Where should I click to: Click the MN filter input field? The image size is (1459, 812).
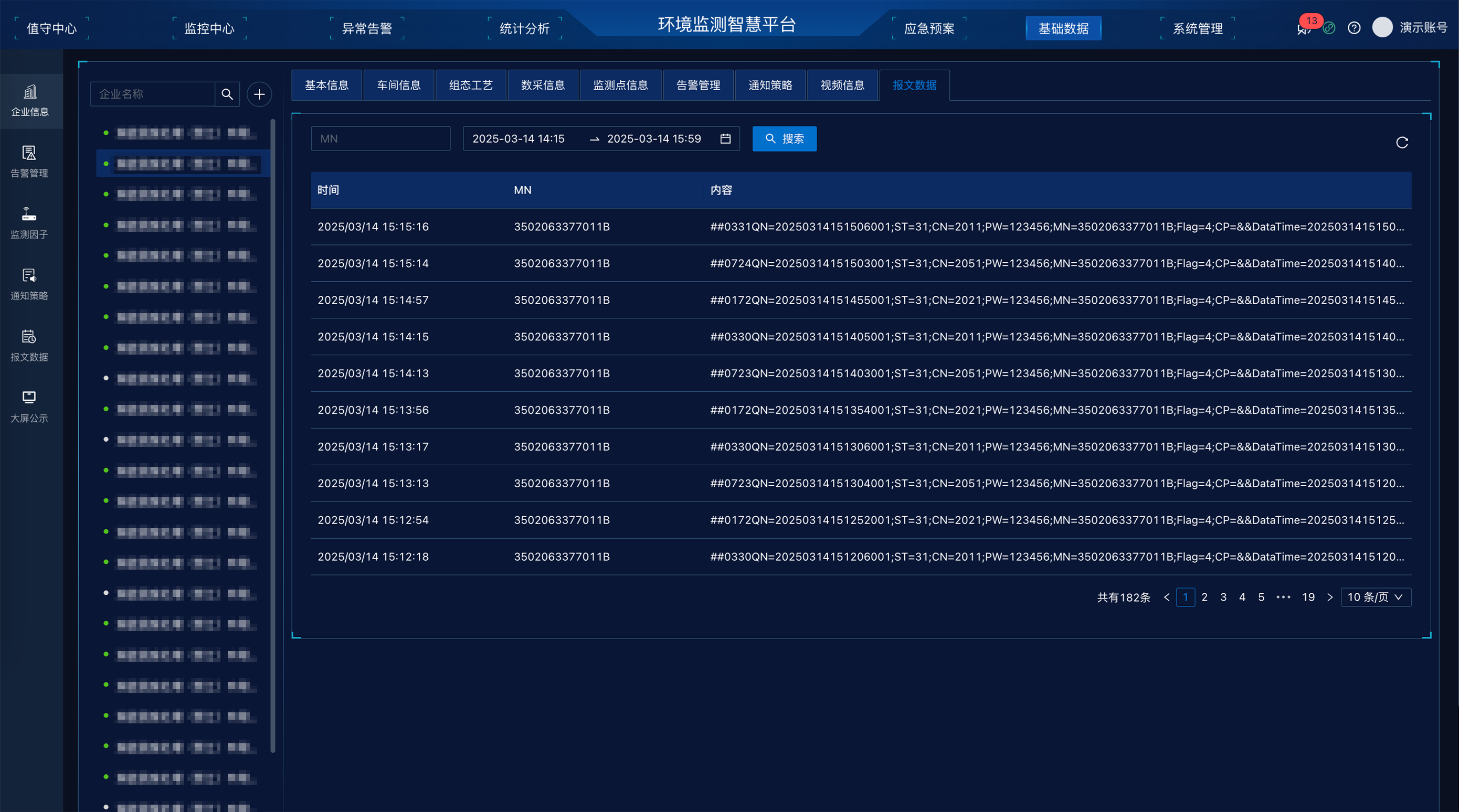coord(380,138)
